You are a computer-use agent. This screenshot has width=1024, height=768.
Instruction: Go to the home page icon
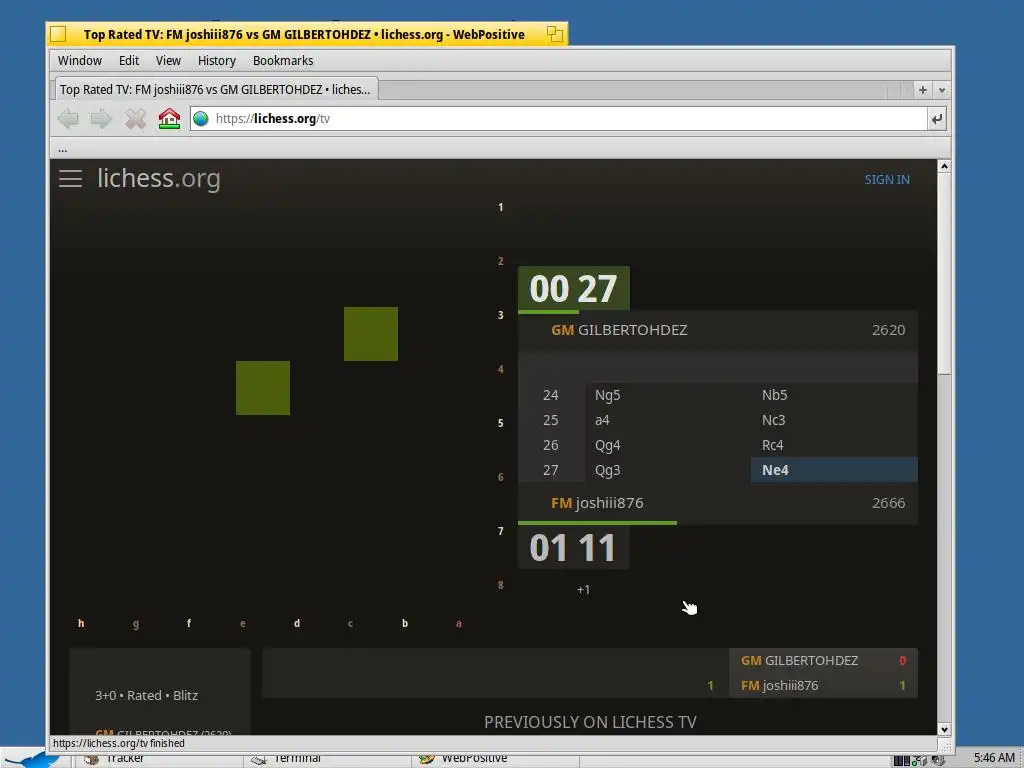click(169, 119)
